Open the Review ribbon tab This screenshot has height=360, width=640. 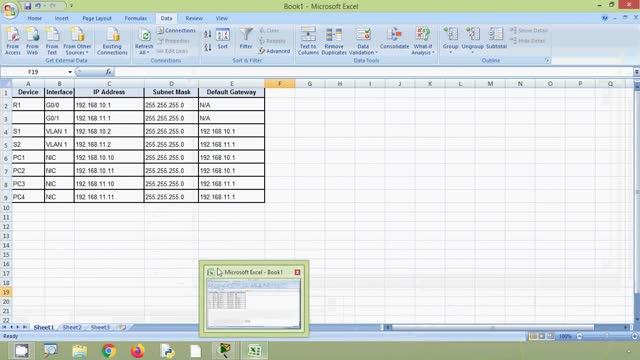[x=194, y=18]
